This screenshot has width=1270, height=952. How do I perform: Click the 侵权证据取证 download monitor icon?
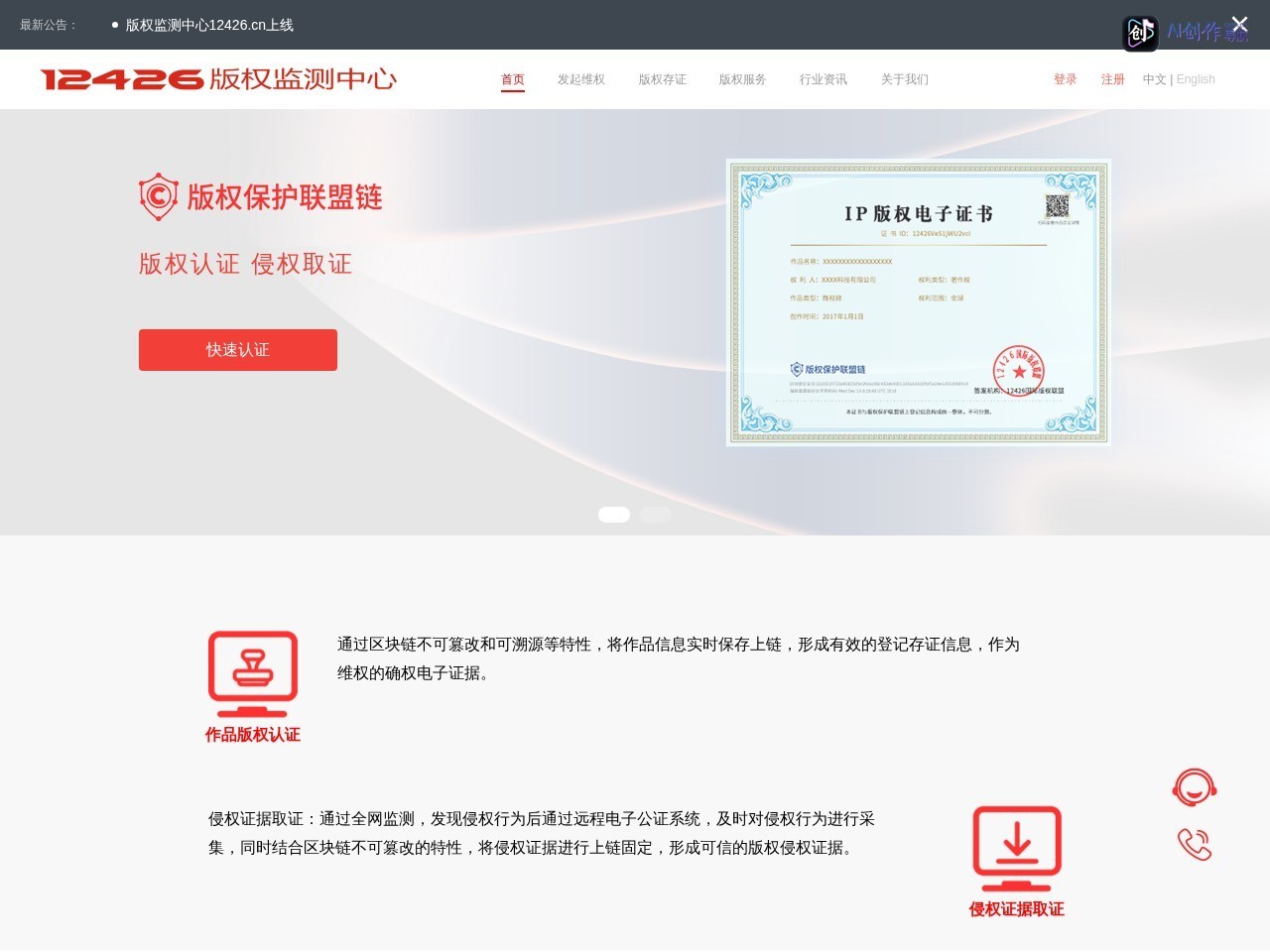coord(1017,849)
